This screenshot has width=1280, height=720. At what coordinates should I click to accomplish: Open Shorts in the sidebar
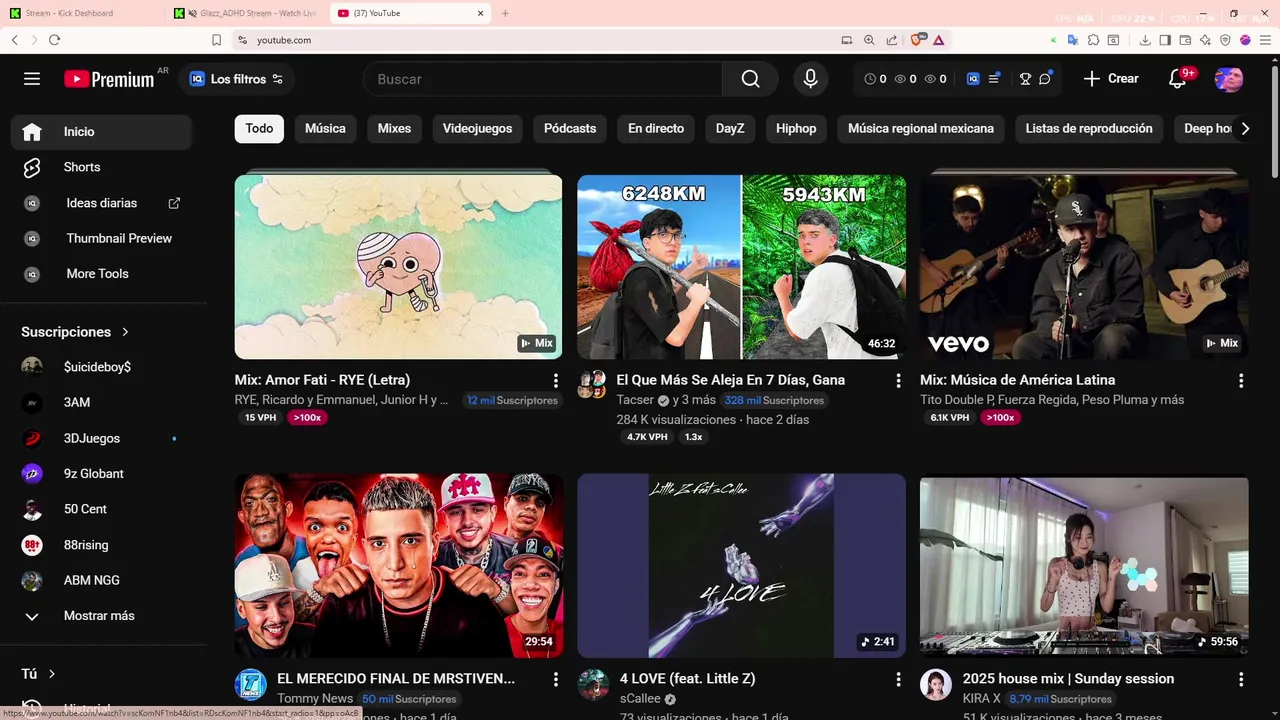[x=101, y=167]
